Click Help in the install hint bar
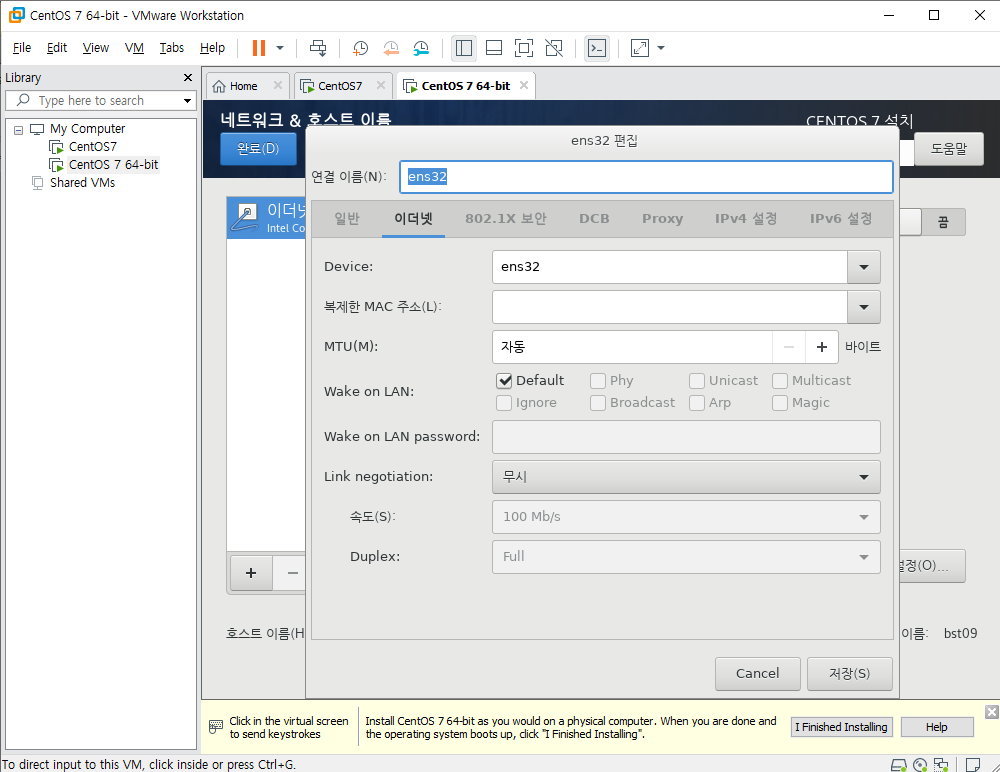 pyautogui.click(x=937, y=727)
